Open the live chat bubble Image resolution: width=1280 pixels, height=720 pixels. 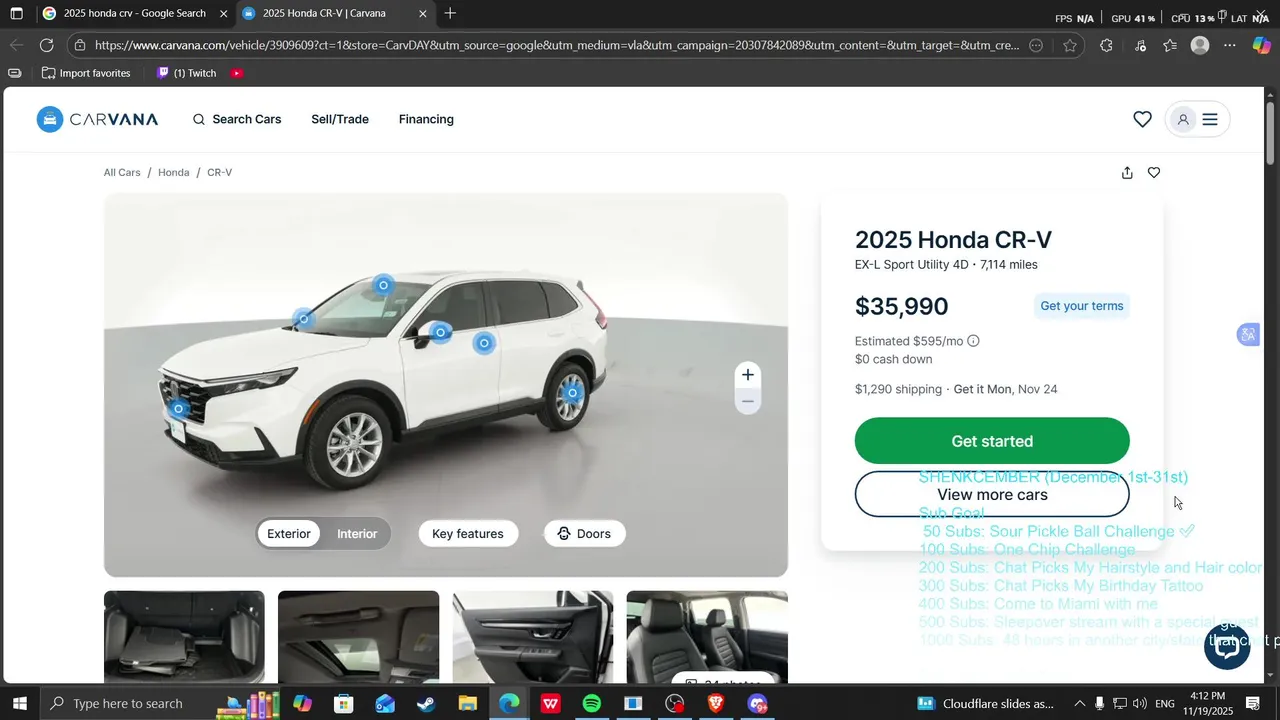point(1227,645)
